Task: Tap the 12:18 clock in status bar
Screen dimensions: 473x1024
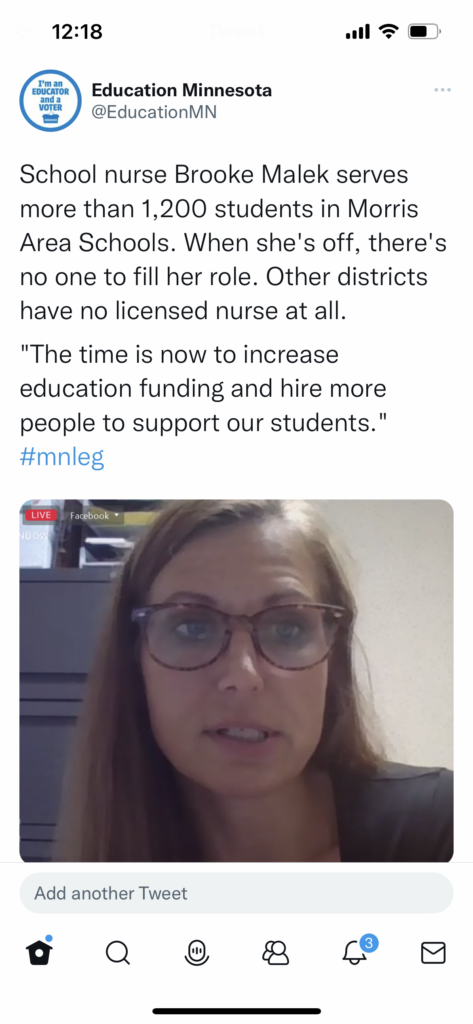Action: coord(76,31)
